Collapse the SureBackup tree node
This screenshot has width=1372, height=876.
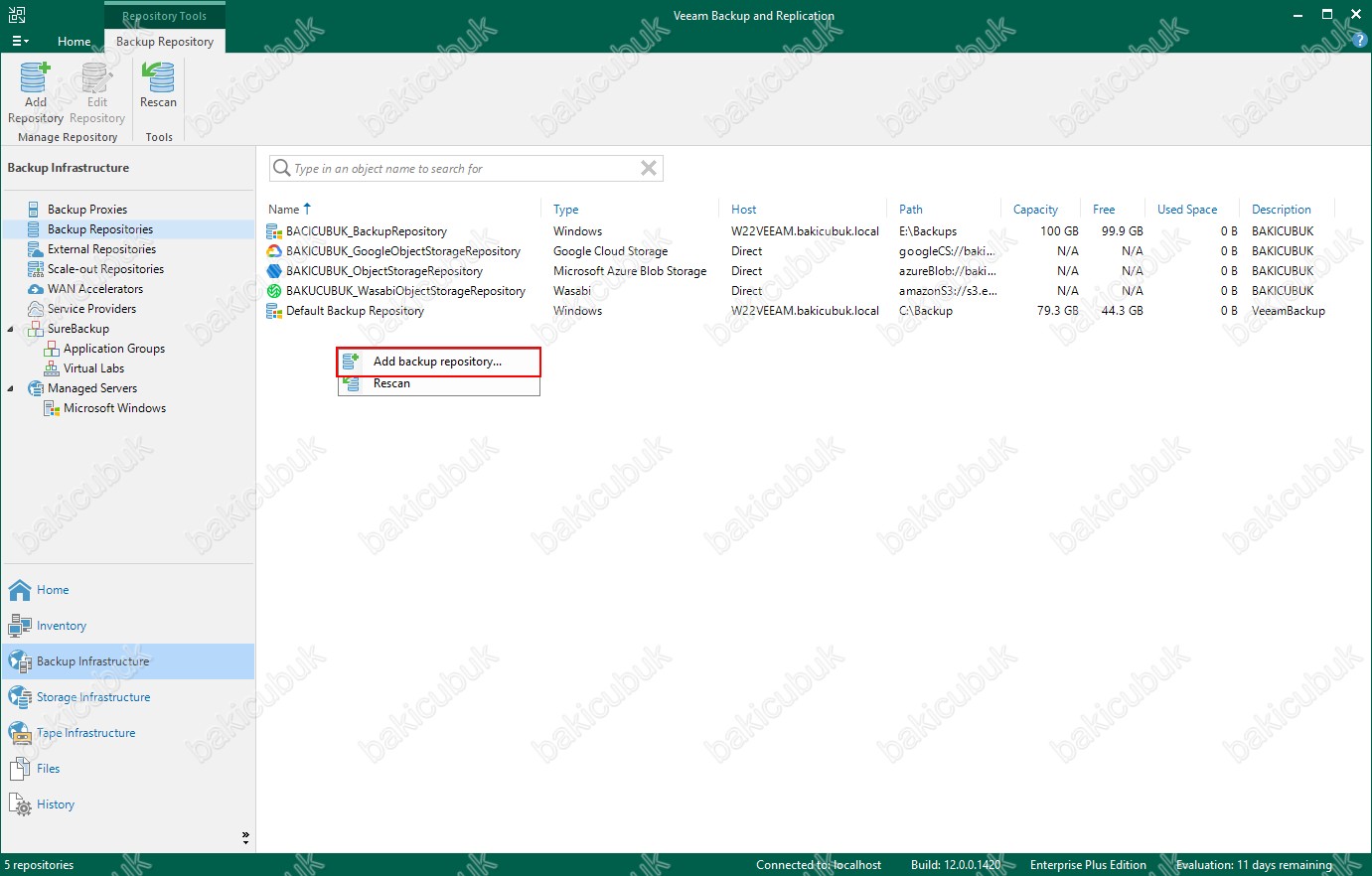11,329
